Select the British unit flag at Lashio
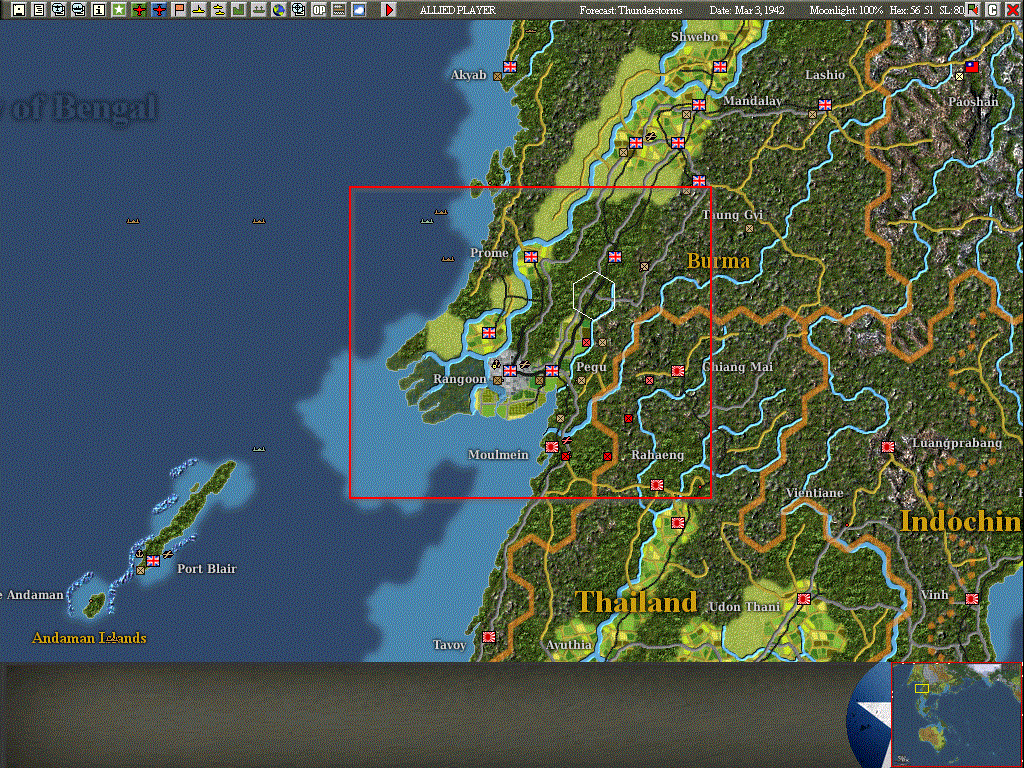 tap(825, 104)
